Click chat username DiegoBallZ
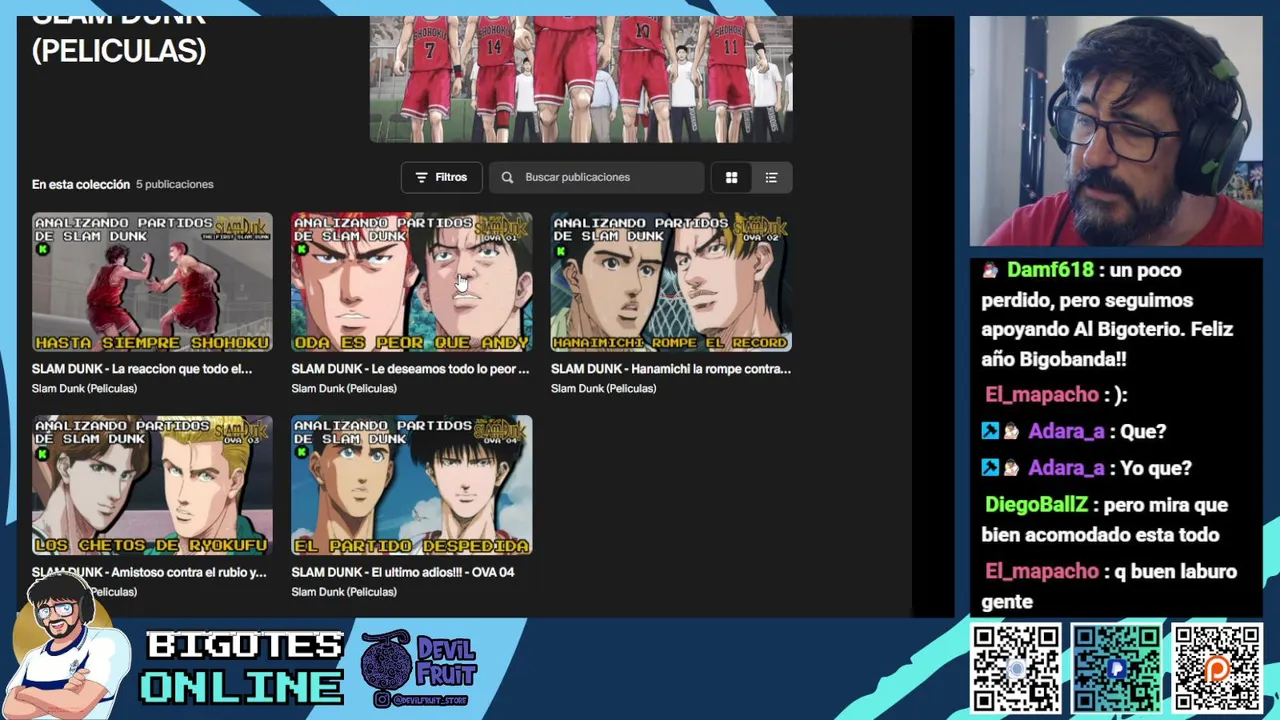Screen dimensions: 1280x720 coord(1035,505)
